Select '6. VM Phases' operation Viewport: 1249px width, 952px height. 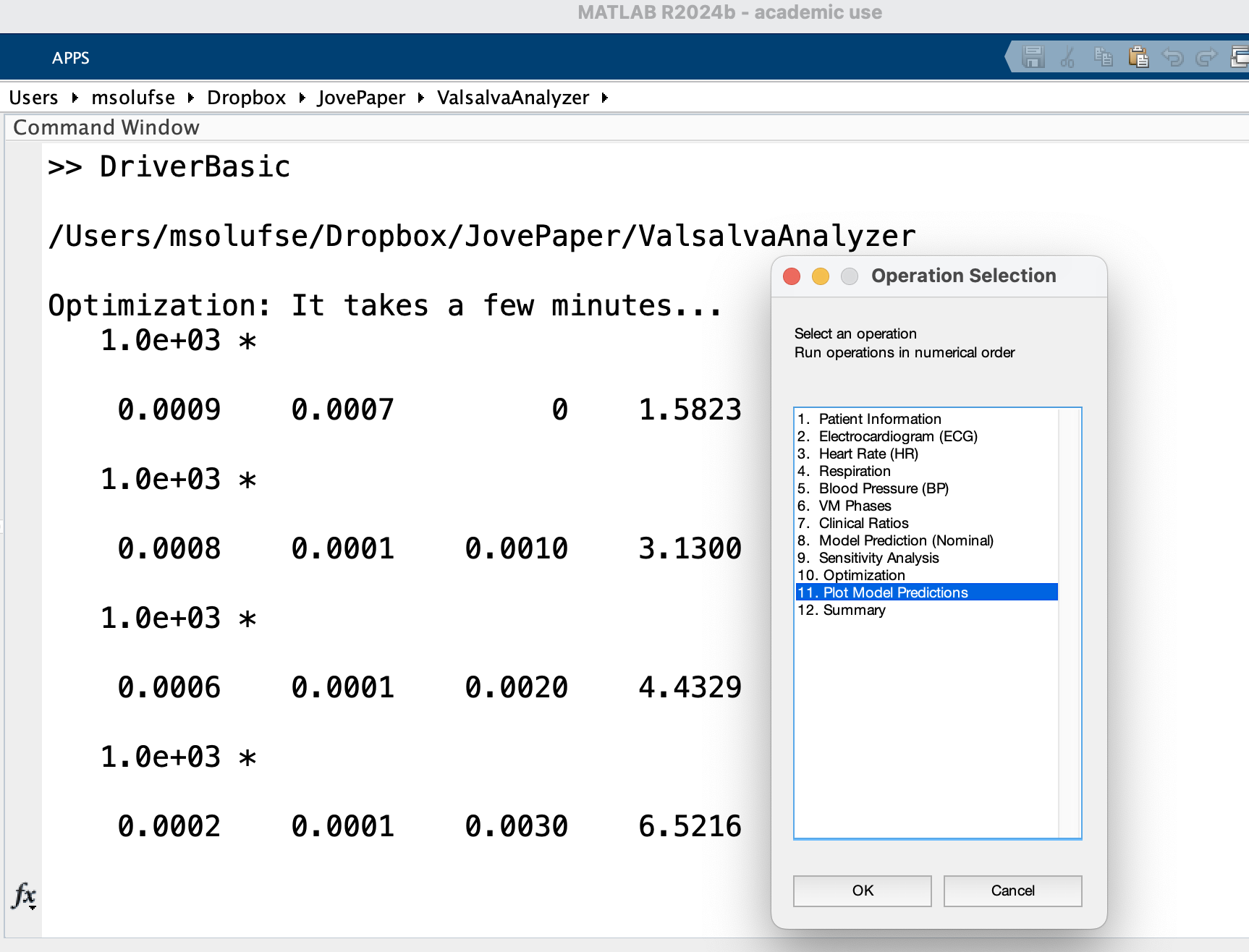pyautogui.click(x=926, y=506)
